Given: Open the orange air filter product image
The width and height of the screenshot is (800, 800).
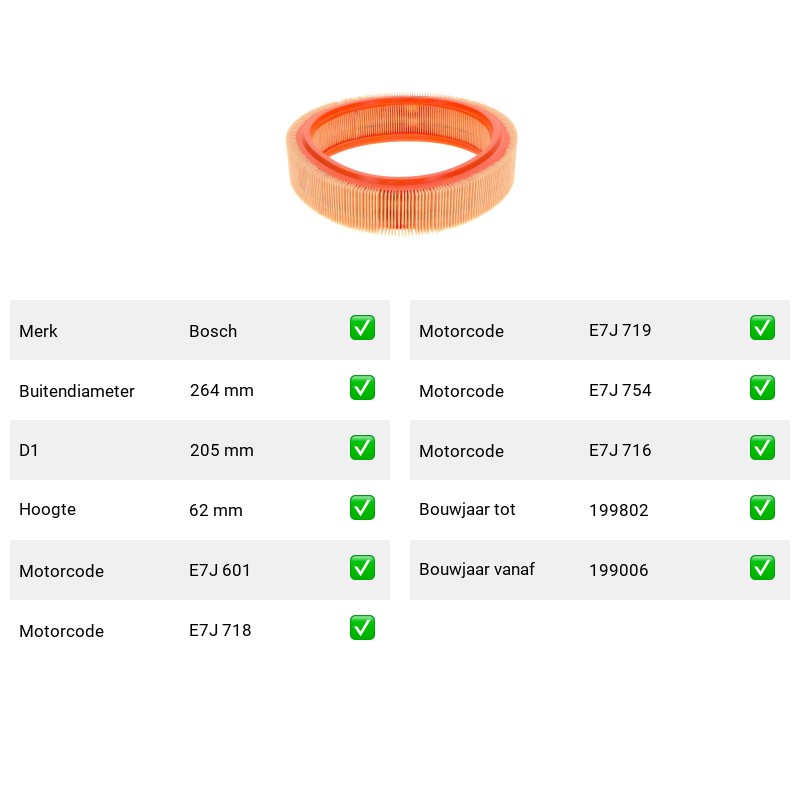Looking at the screenshot, I should click(402, 164).
